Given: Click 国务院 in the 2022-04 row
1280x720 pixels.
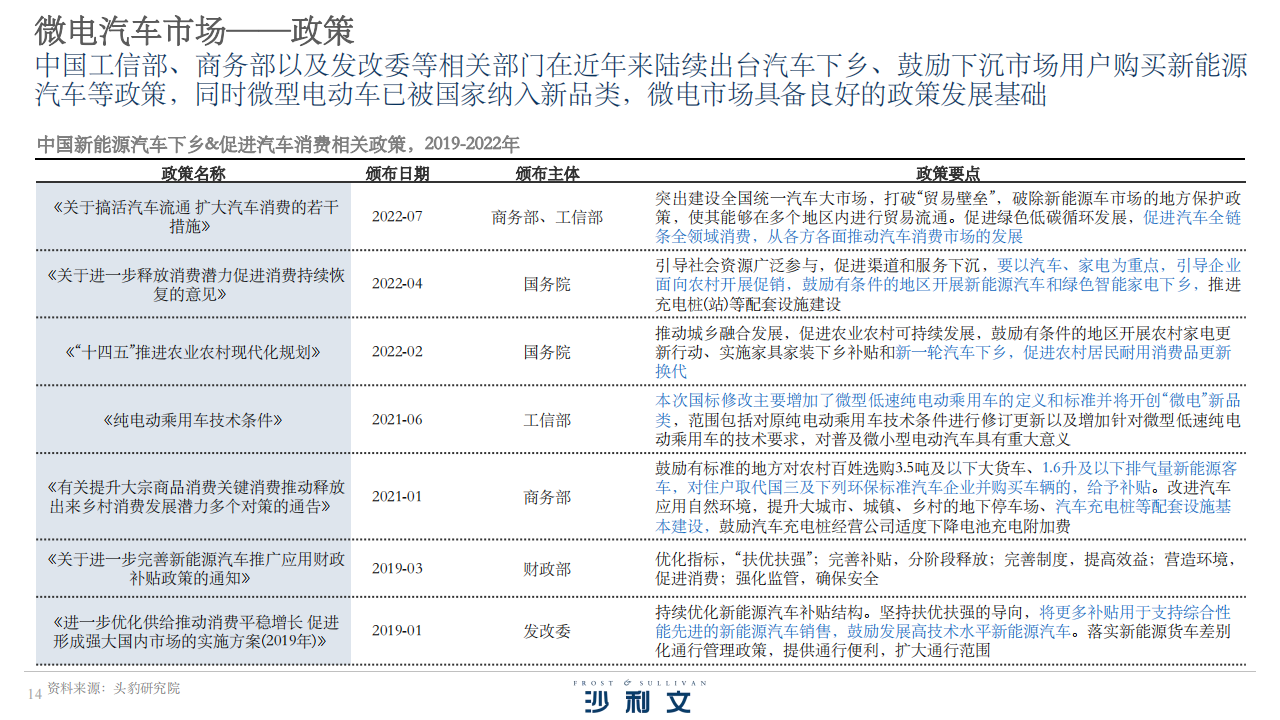Looking at the screenshot, I should pyautogui.click(x=547, y=284).
